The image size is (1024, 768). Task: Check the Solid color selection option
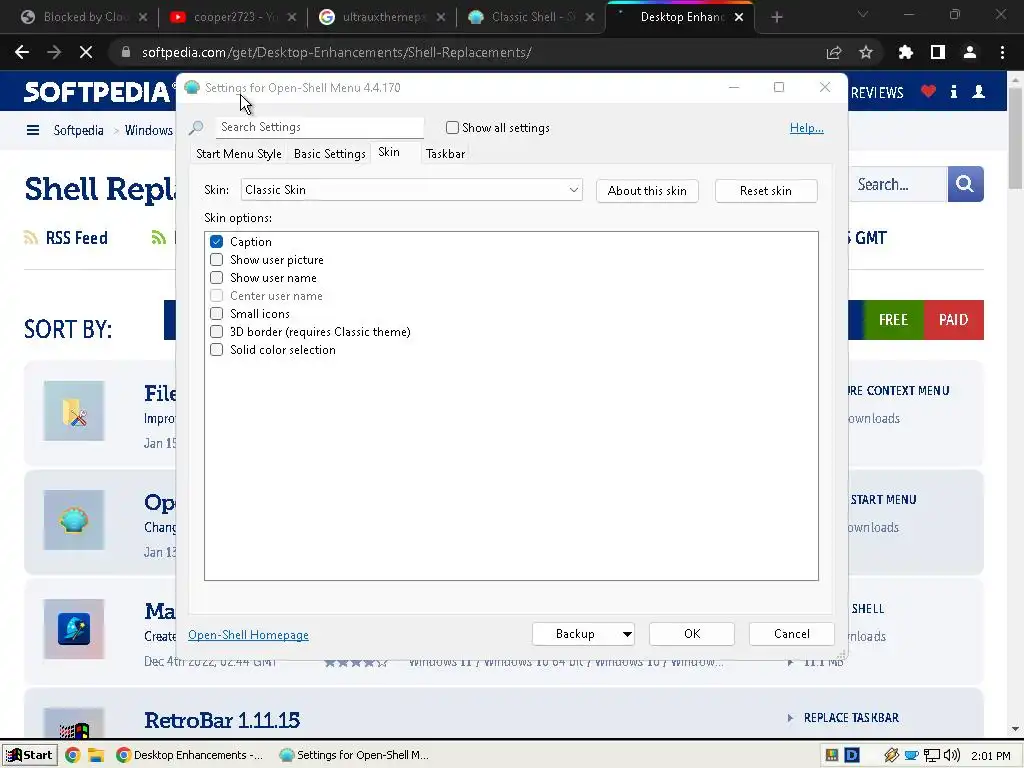[216, 349]
